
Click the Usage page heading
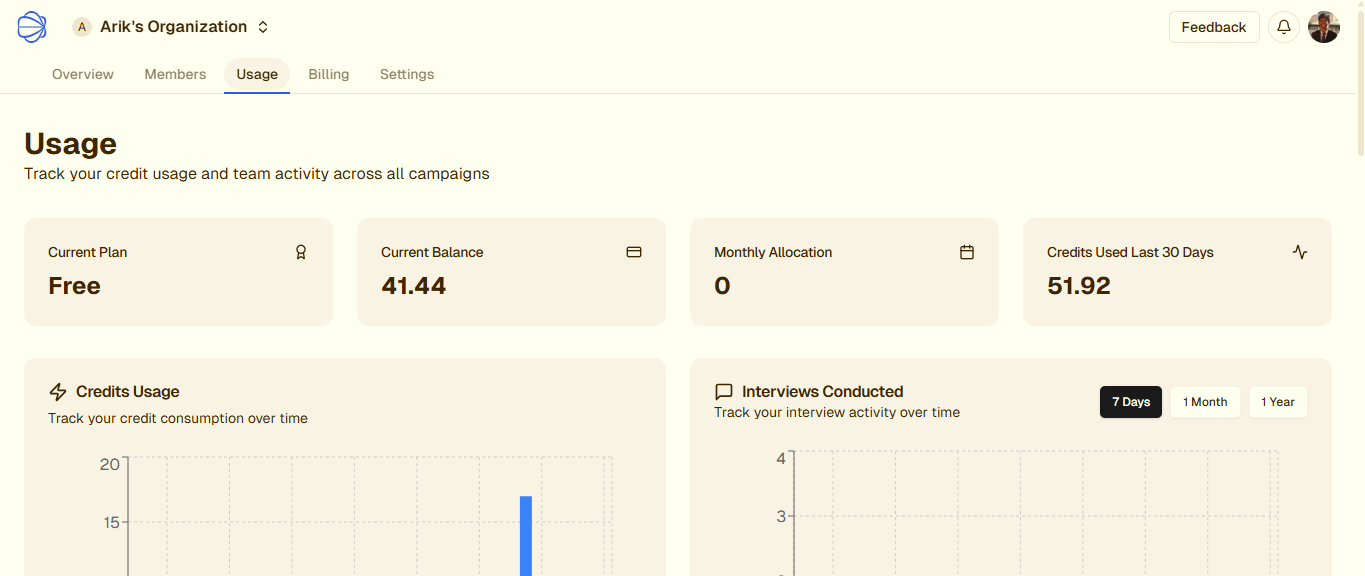click(x=70, y=144)
